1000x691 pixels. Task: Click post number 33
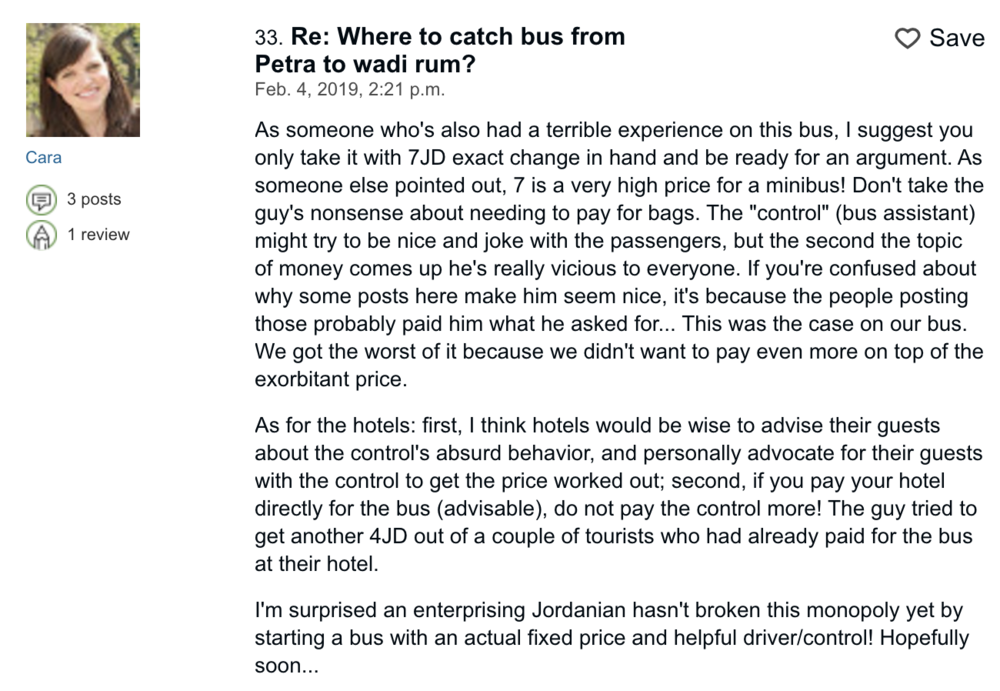pos(268,38)
